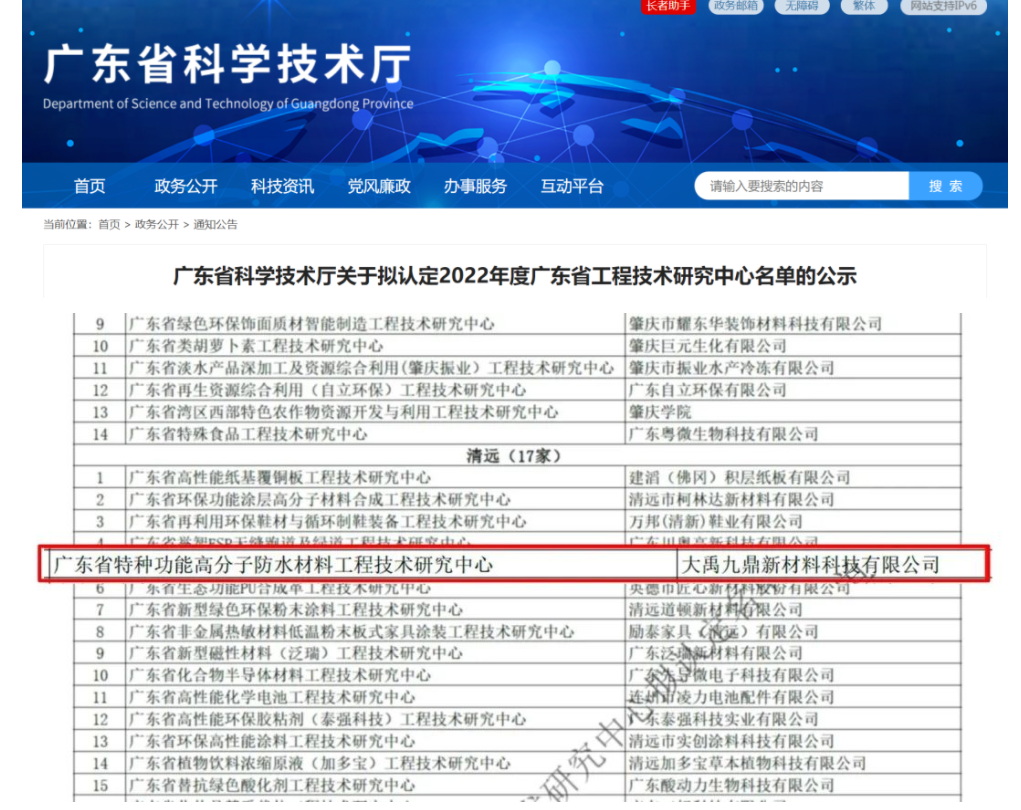Select 广东省高性能纸基覆铜板工程技术研究中心 cell

375,478
